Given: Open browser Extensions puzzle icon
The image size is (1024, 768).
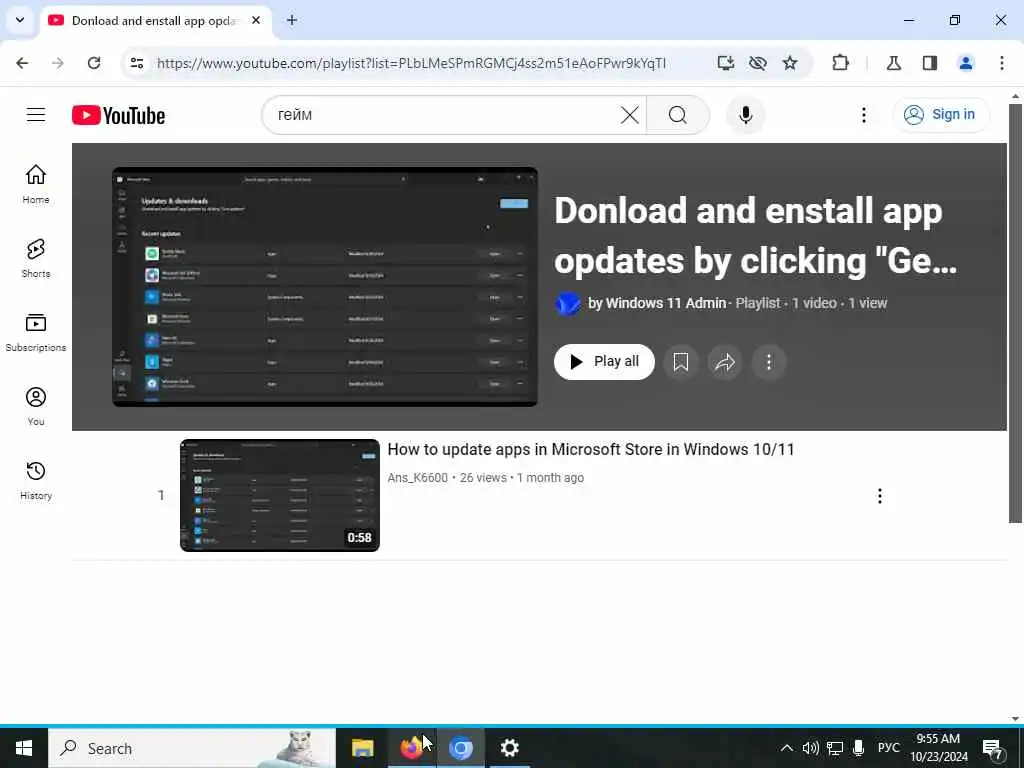Looking at the screenshot, I should tap(840, 63).
